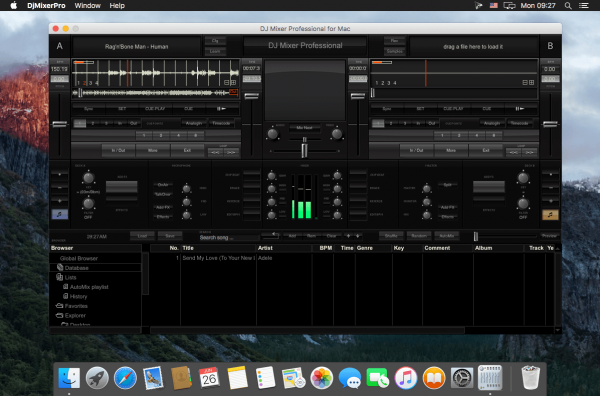
Task: Click the playlist move-down arrow icon
Action: tap(357, 236)
